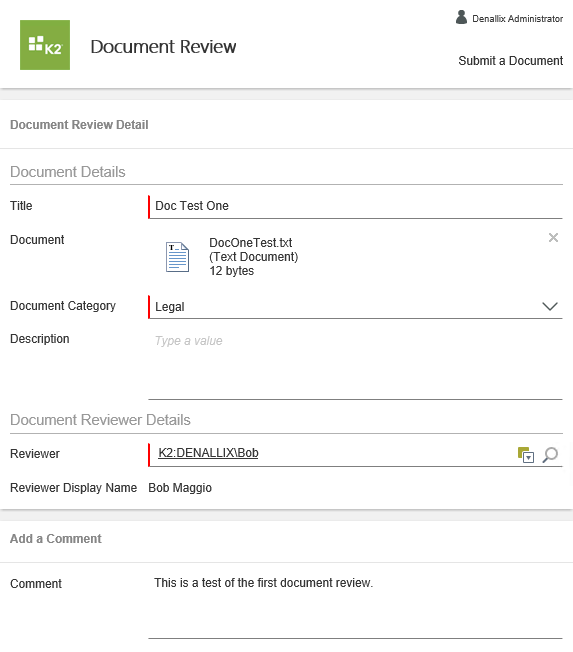This screenshot has width=573, height=652.
Task: Open the DocOneTest.txt file icon
Action: coord(178,257)
